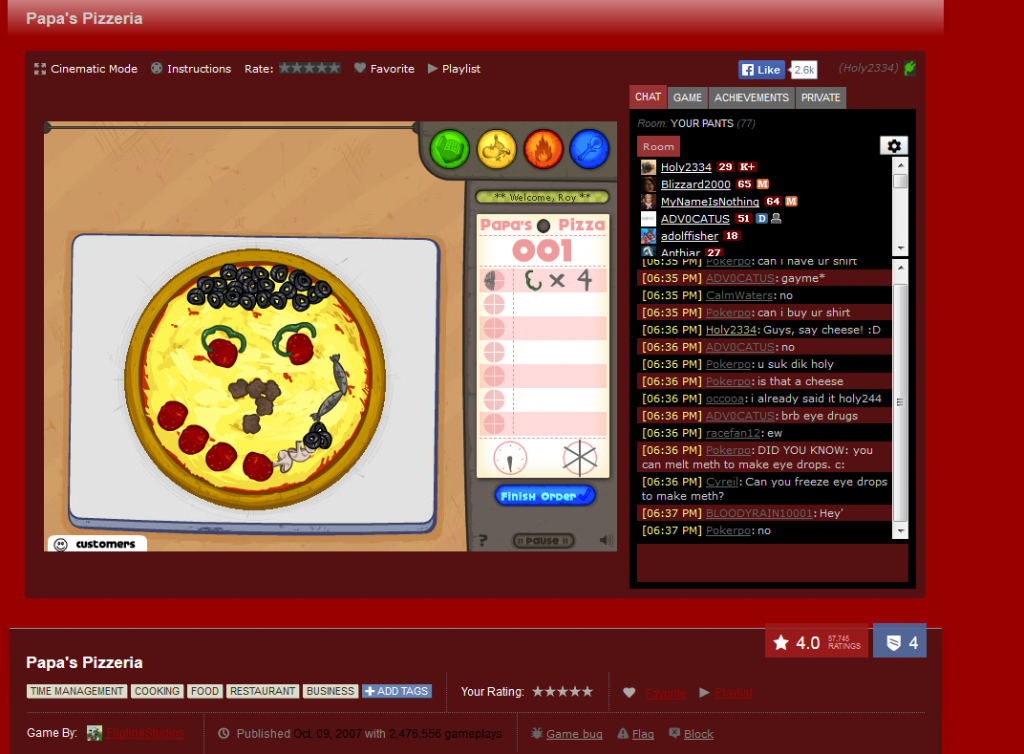Screen dimensions: 1024x754
Task: Open FliplineStudios developer link
Action: [145, 733]
